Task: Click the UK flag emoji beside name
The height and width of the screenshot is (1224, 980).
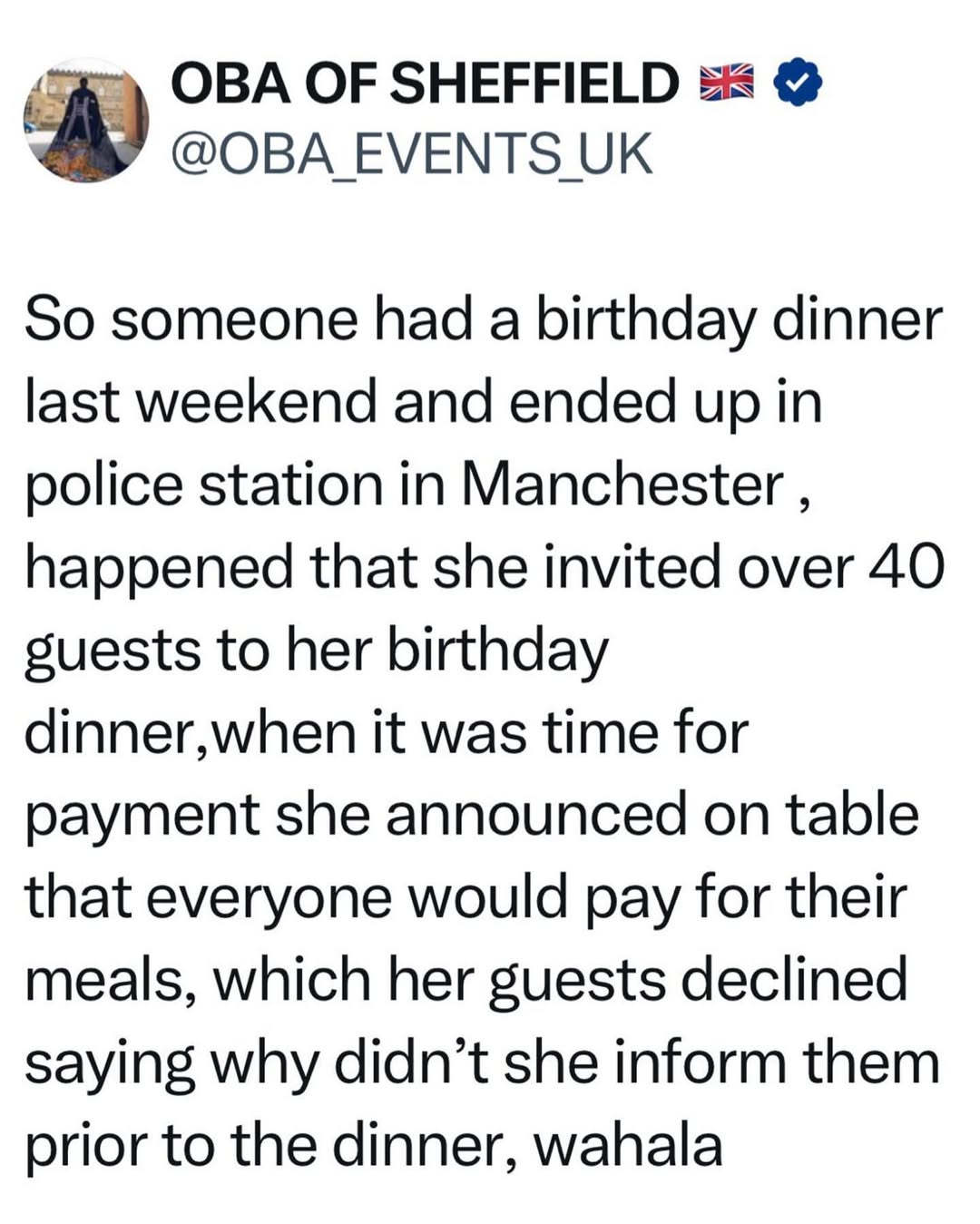Action: coord(727,83)
